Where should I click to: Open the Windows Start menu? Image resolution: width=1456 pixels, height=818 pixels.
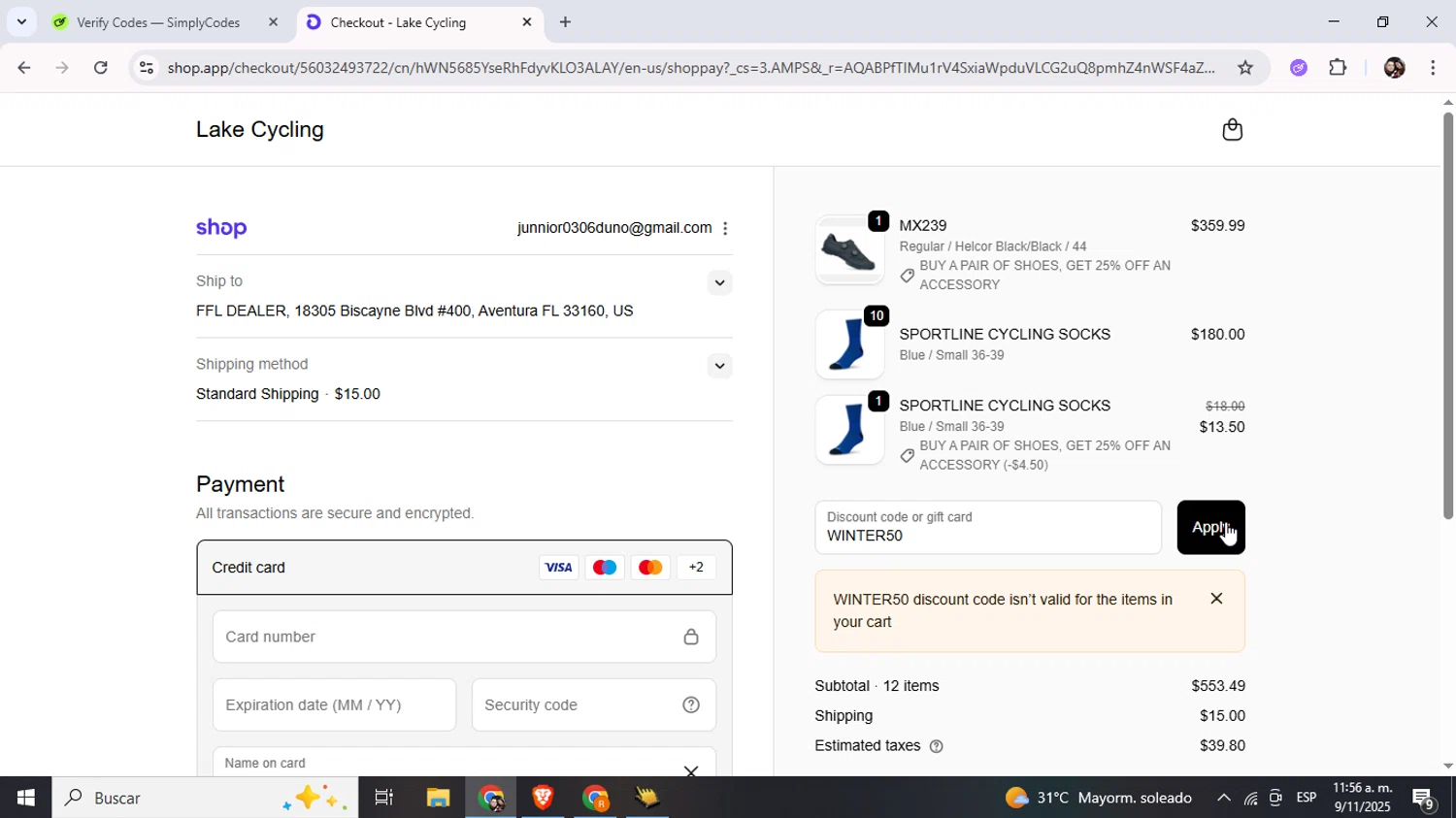coord(25,798)
